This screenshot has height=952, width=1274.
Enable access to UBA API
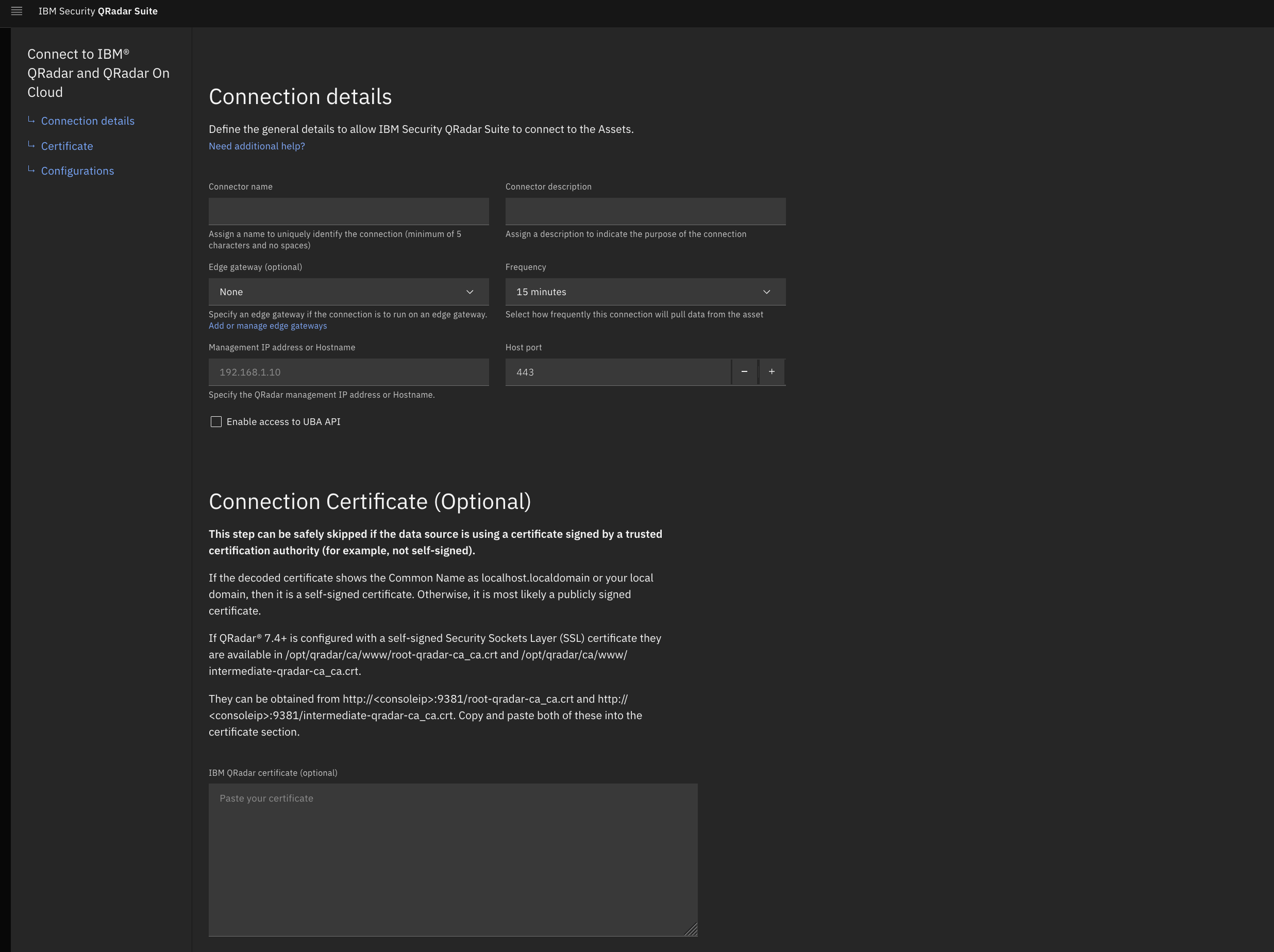click(x=216, y=421)
